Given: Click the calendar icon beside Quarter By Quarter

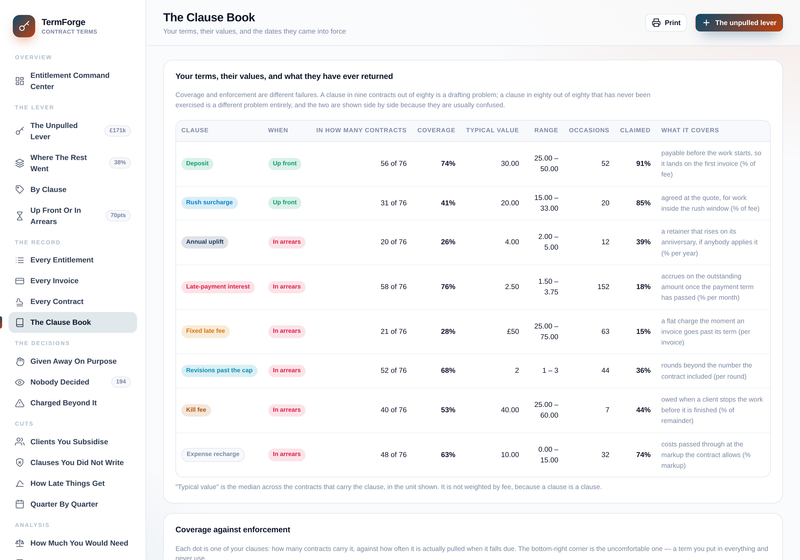Looking at the screenshot, I should [19, 504].
